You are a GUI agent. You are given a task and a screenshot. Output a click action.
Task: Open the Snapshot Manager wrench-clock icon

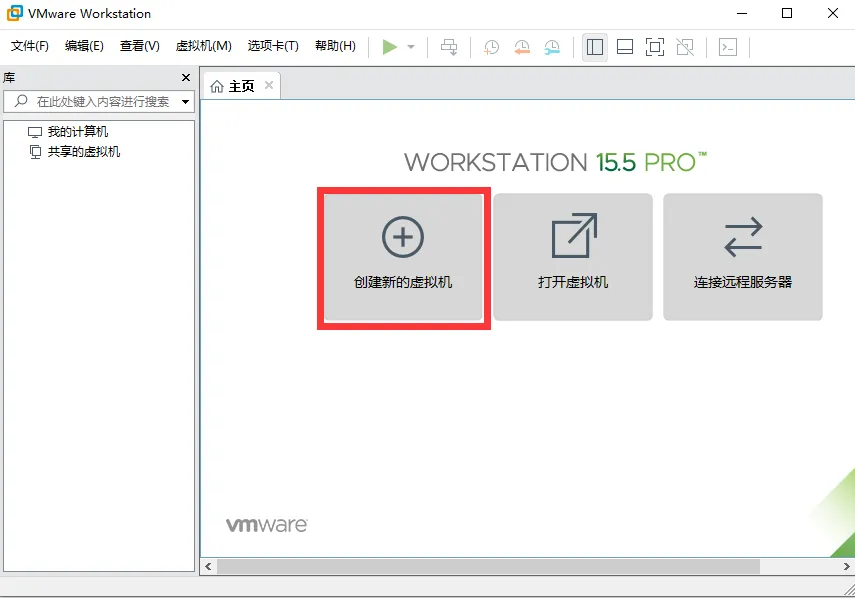(x=552, y=47)
